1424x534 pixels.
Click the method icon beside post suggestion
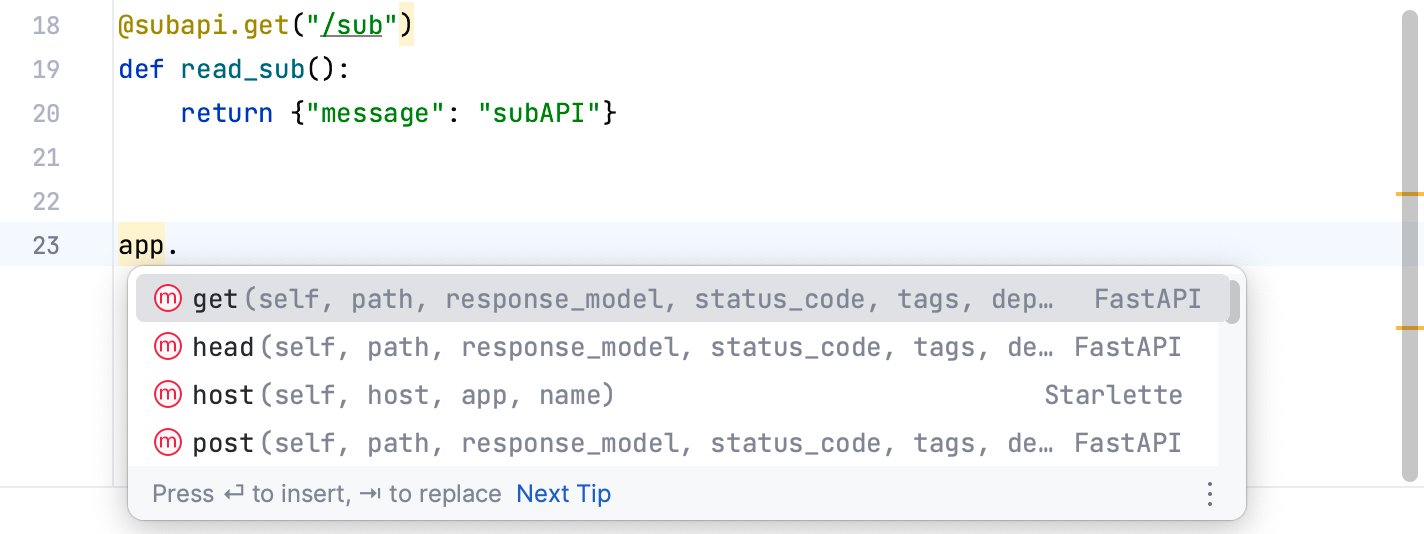click(168, 443)
